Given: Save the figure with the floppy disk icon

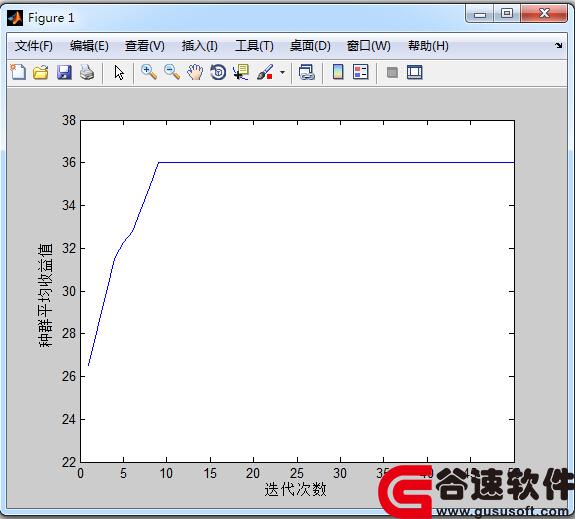Looking at the screenshot, I should [x=64, y=72].
